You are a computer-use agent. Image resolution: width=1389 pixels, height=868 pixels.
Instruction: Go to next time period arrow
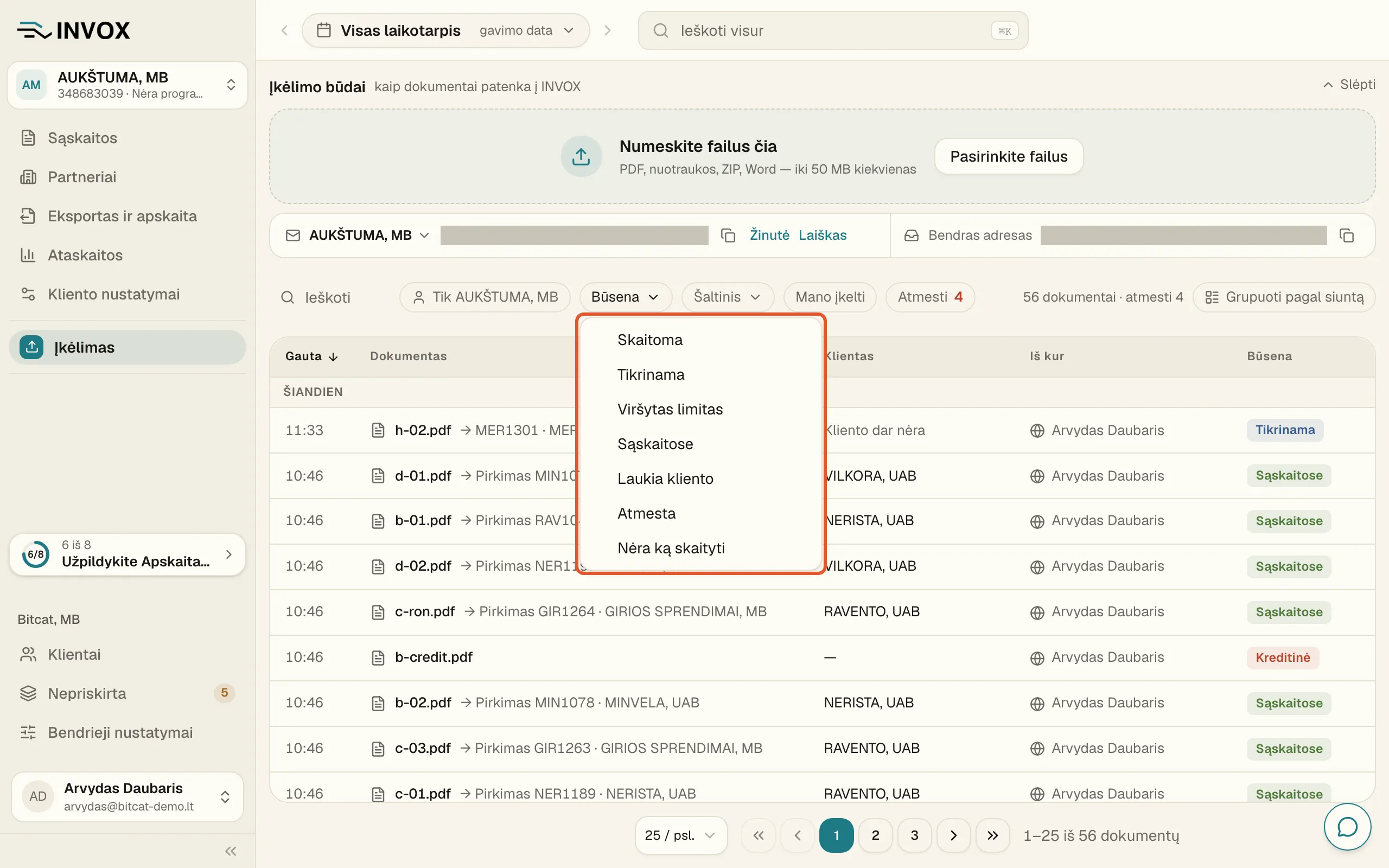(x=607, y=30)
